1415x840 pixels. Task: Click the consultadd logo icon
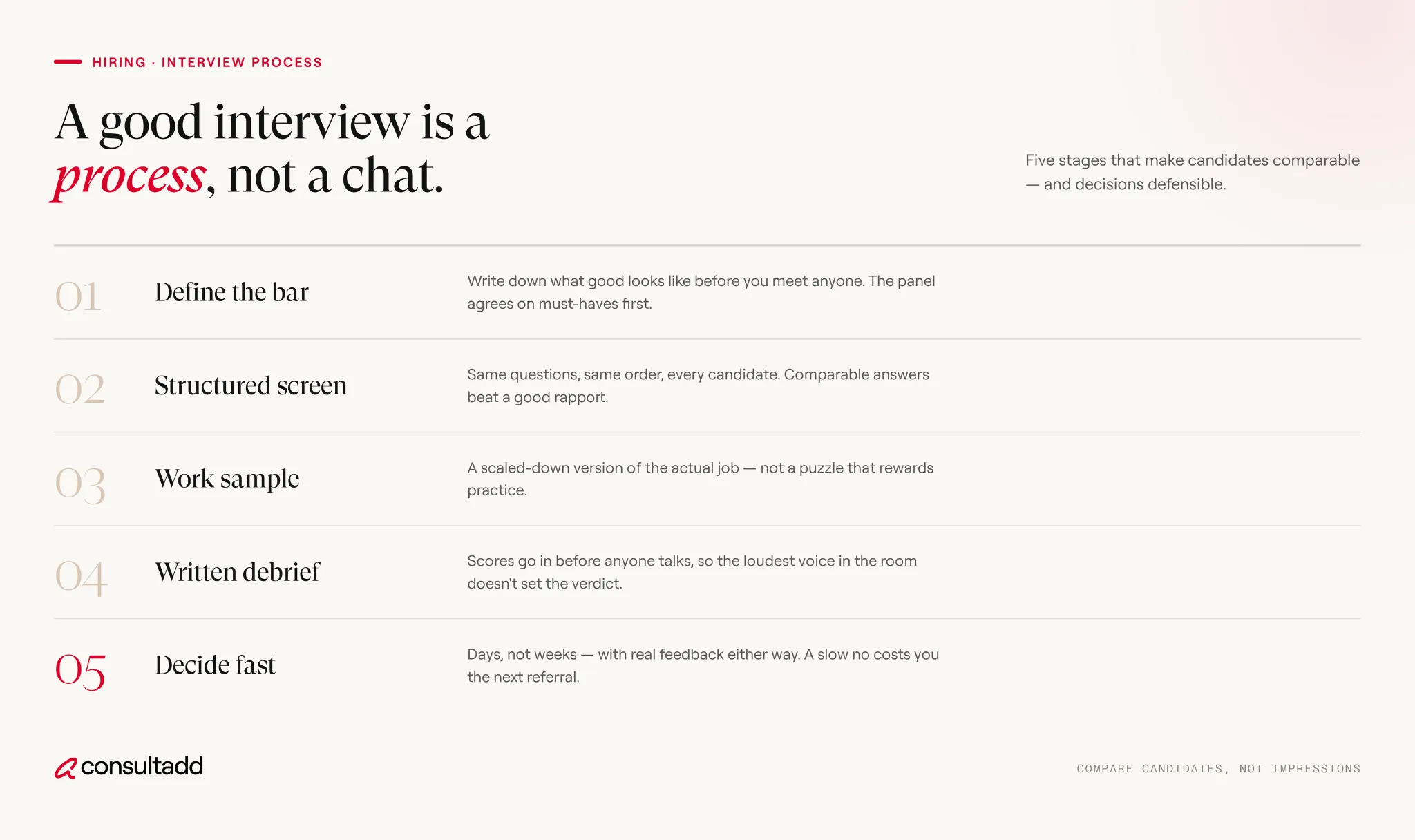[x=66, y=767]
